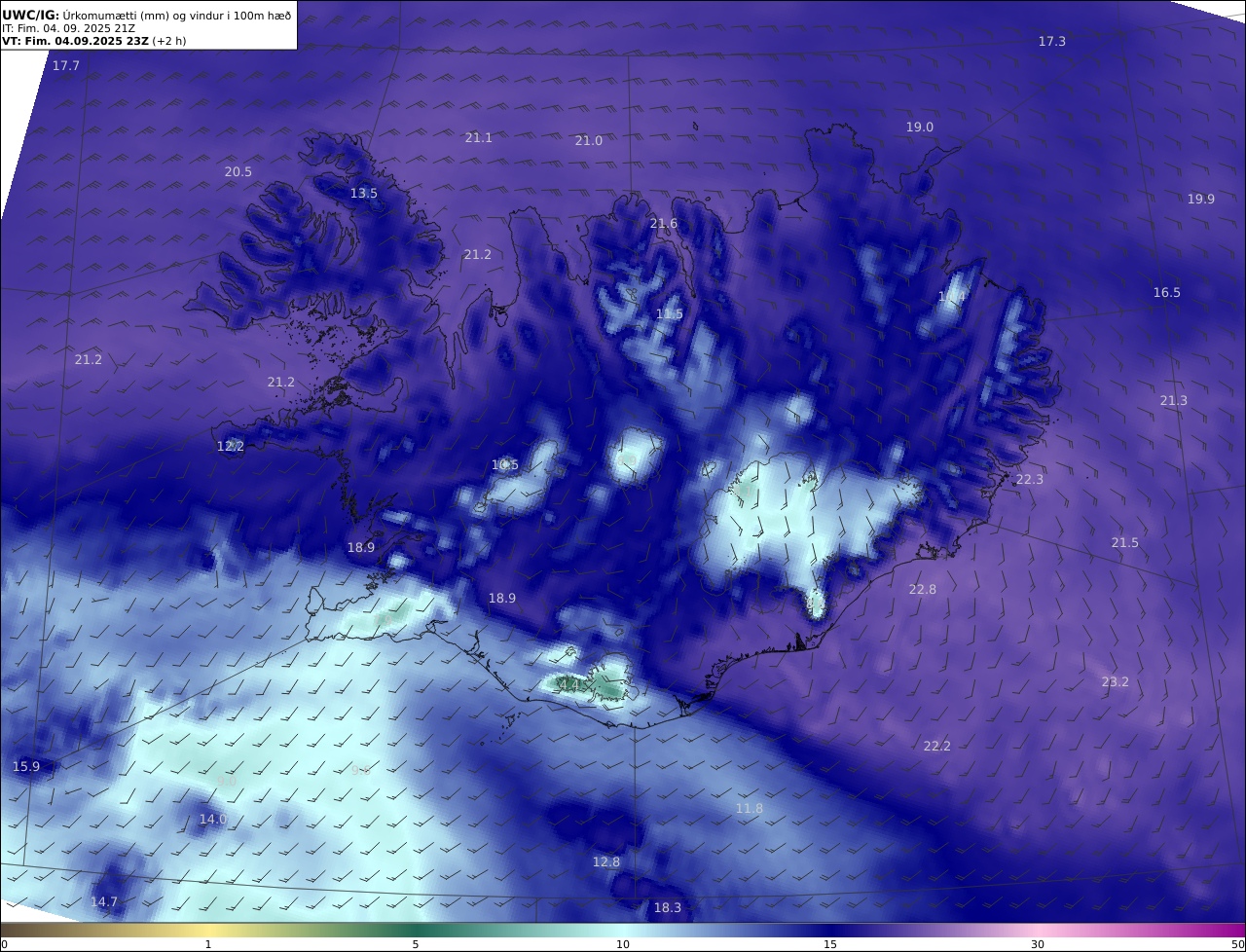Click the 23.2 value label
Screen dimensions: 1246x952
pyautogui.click(x=1116, y=682)
